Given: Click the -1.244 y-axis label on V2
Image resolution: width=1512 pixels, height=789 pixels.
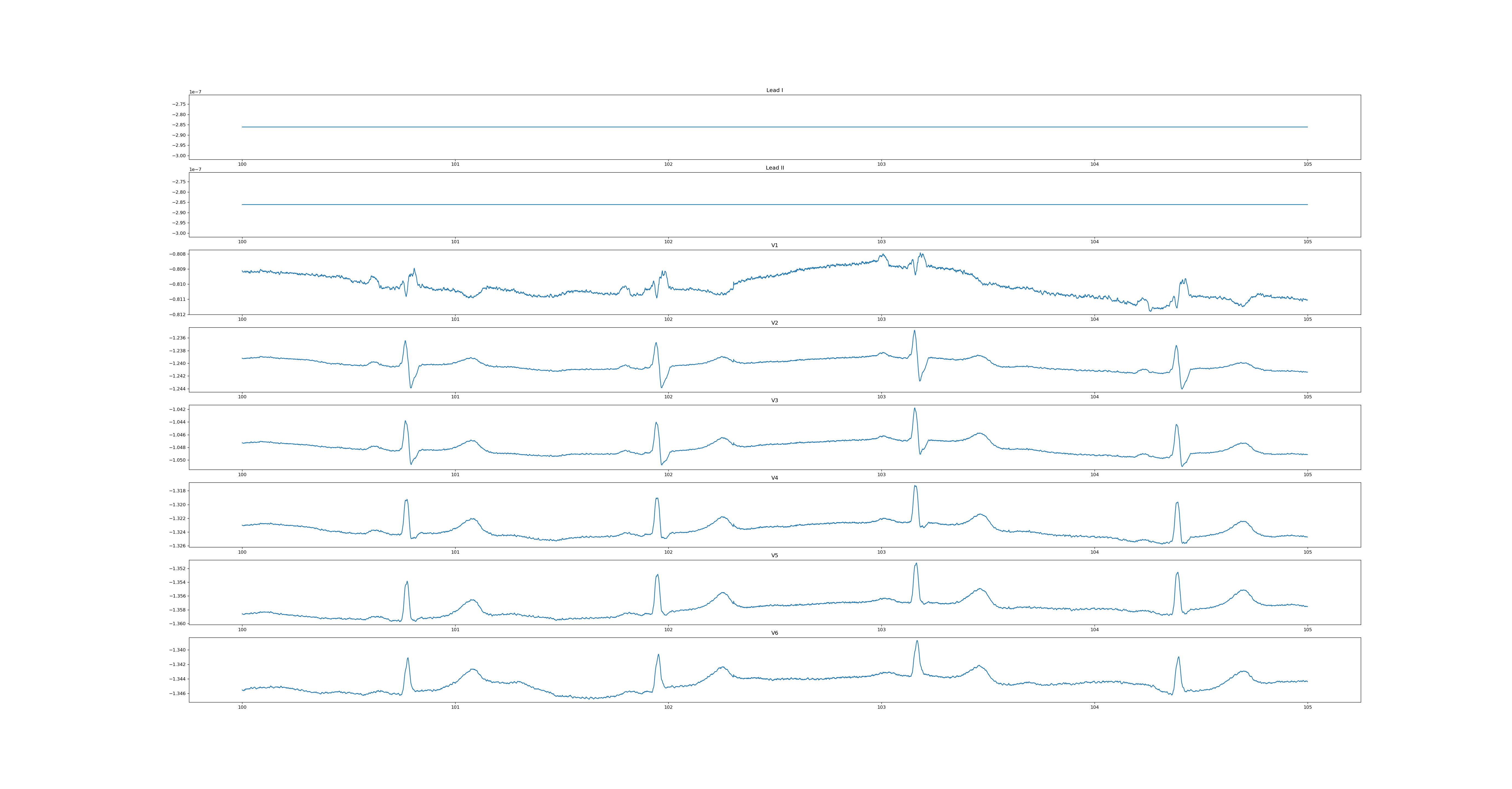Looking at the screenshot, I should pos(177,389).
